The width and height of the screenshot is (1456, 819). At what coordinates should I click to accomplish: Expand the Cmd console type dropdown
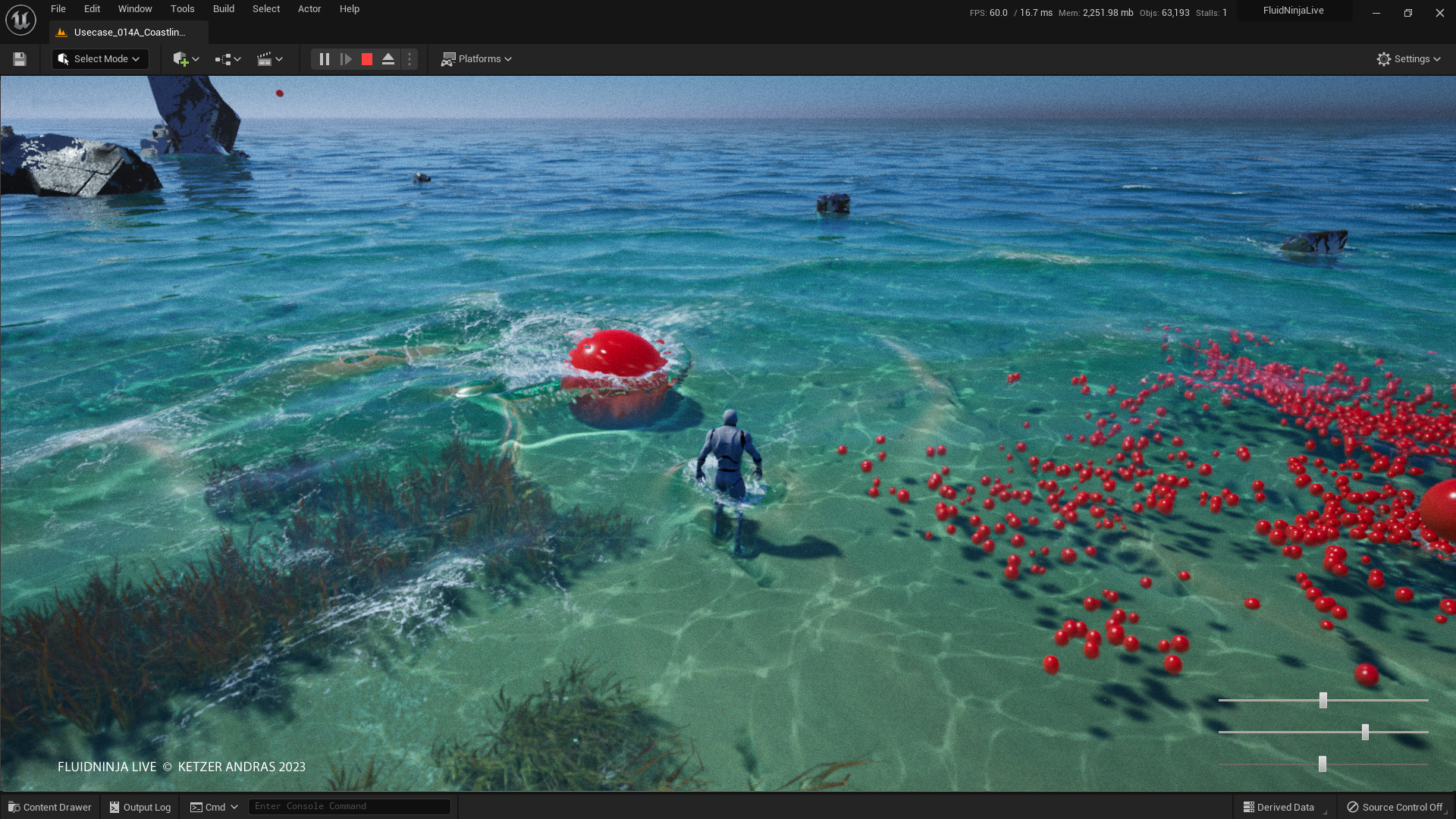click(x=215, y=807)
